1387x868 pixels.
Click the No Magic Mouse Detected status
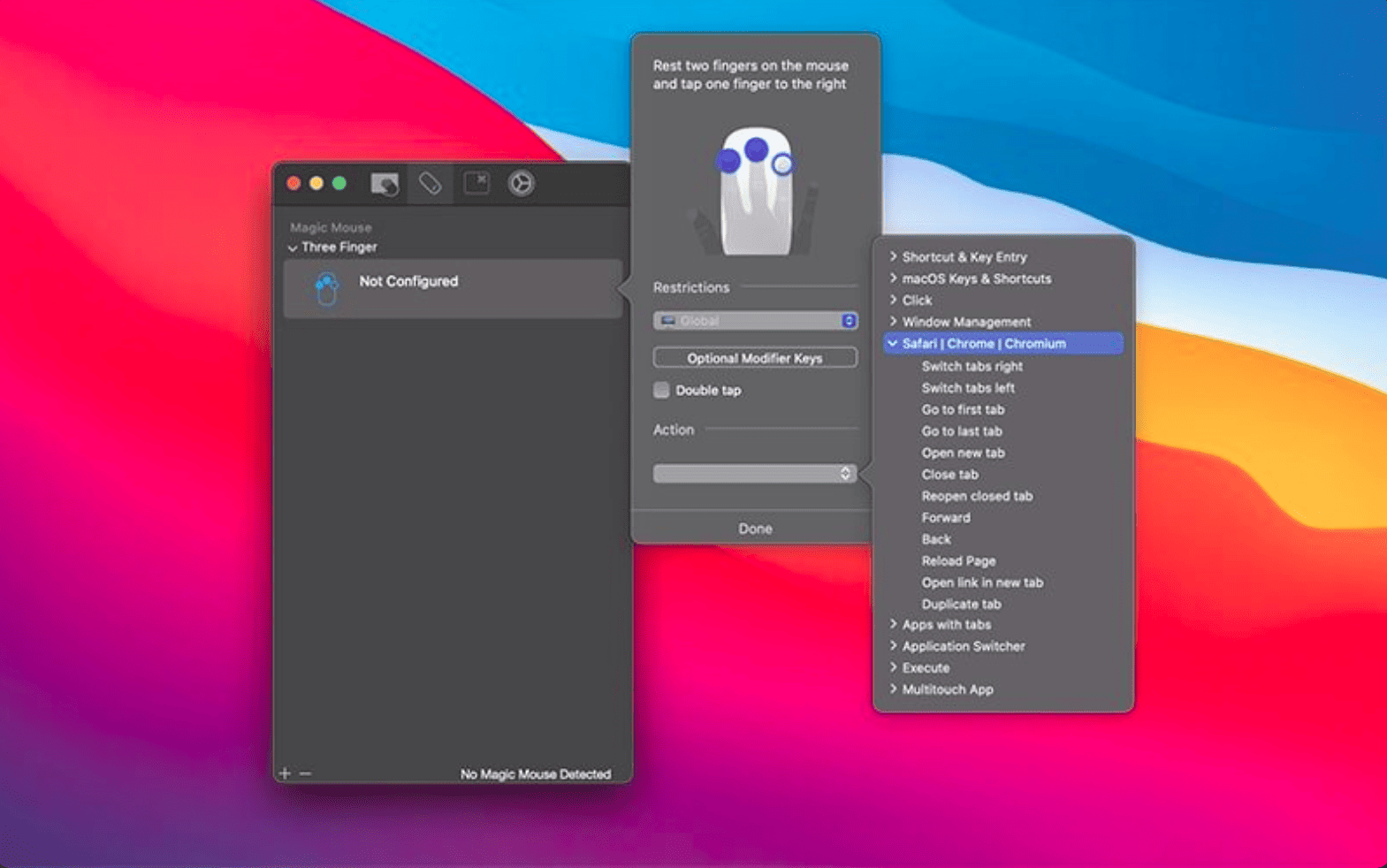click(536, 774)
